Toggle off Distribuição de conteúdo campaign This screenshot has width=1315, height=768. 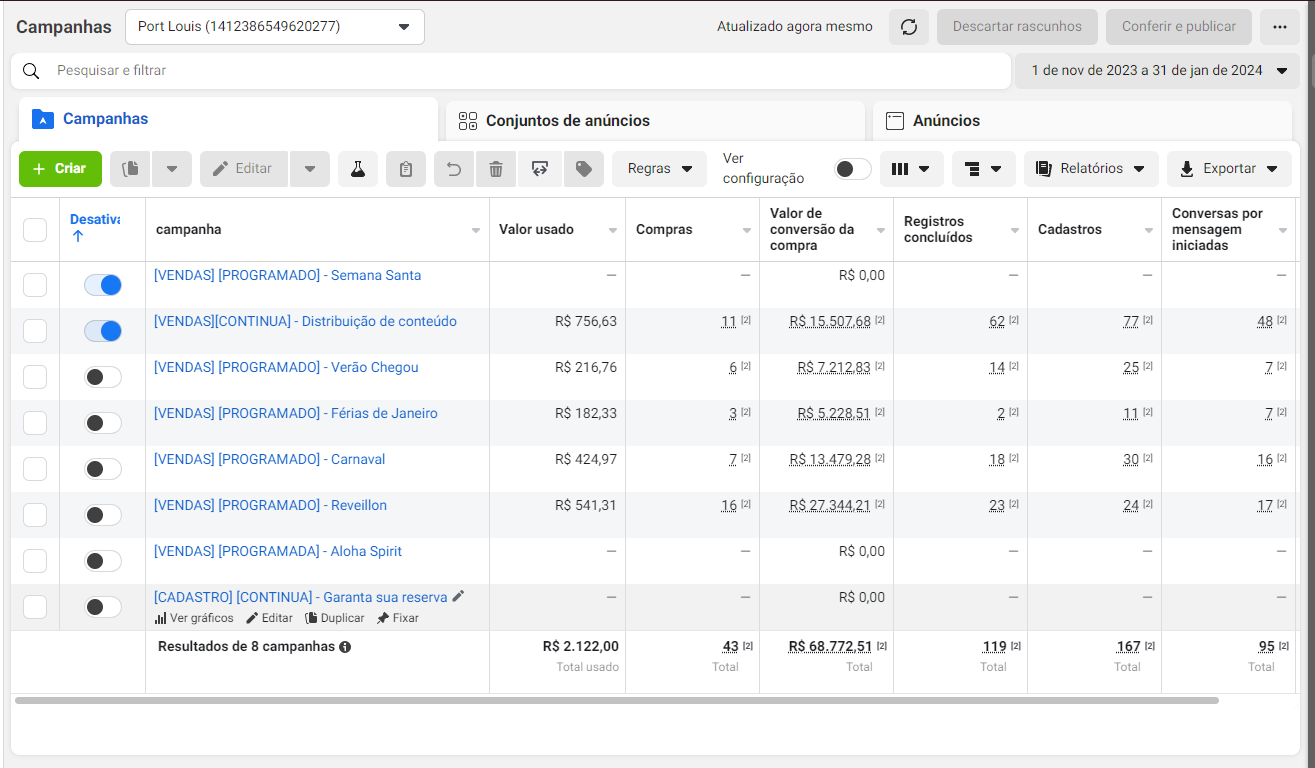[103, 331]
